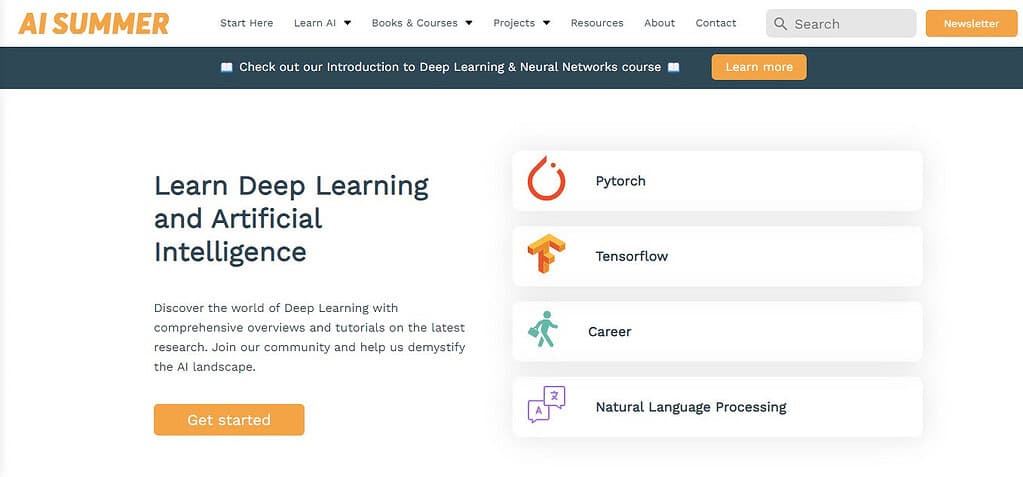Open the Pytorch topic card
The image size is (1023, 477).
718,181
